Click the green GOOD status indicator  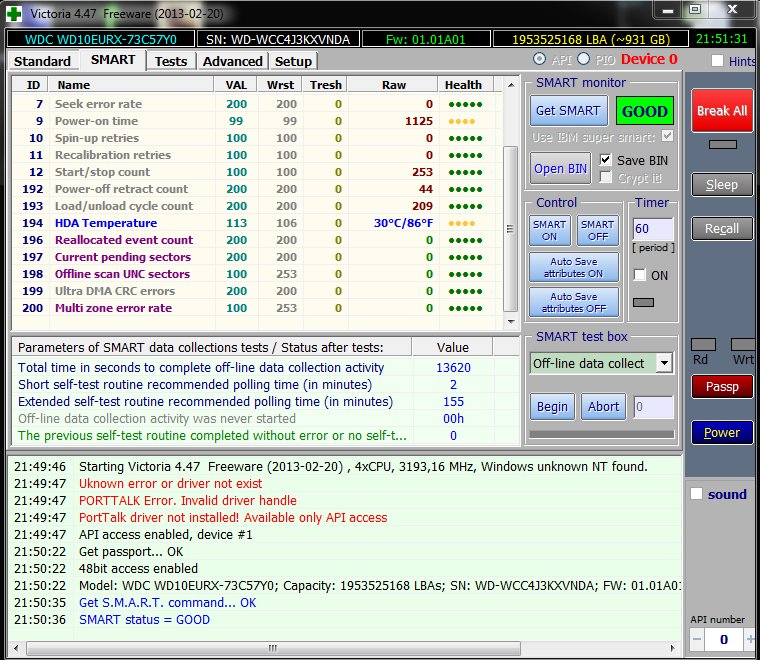click(x=644, y=111)
